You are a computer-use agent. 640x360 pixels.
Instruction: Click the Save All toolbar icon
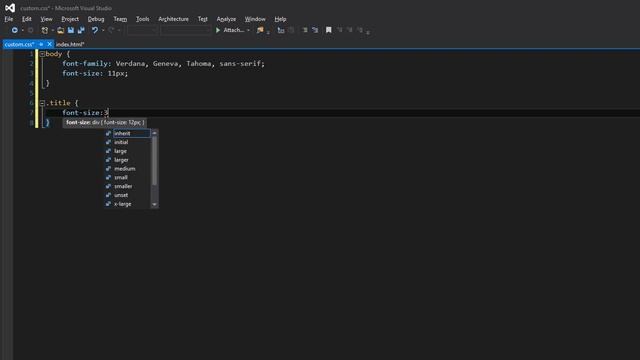(81, 30)
